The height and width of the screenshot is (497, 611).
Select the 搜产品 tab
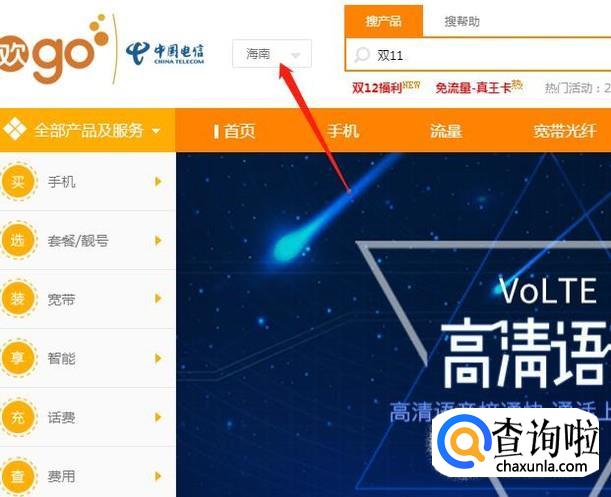[383, 21]
